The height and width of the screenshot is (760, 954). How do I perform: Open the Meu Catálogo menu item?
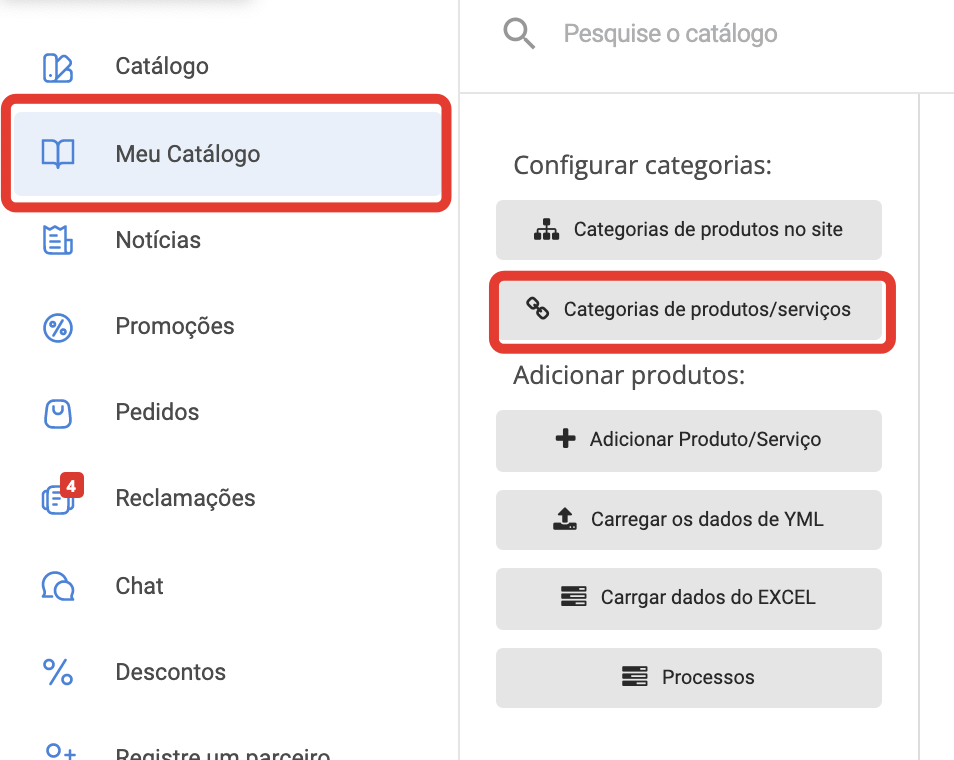point(188,154)
